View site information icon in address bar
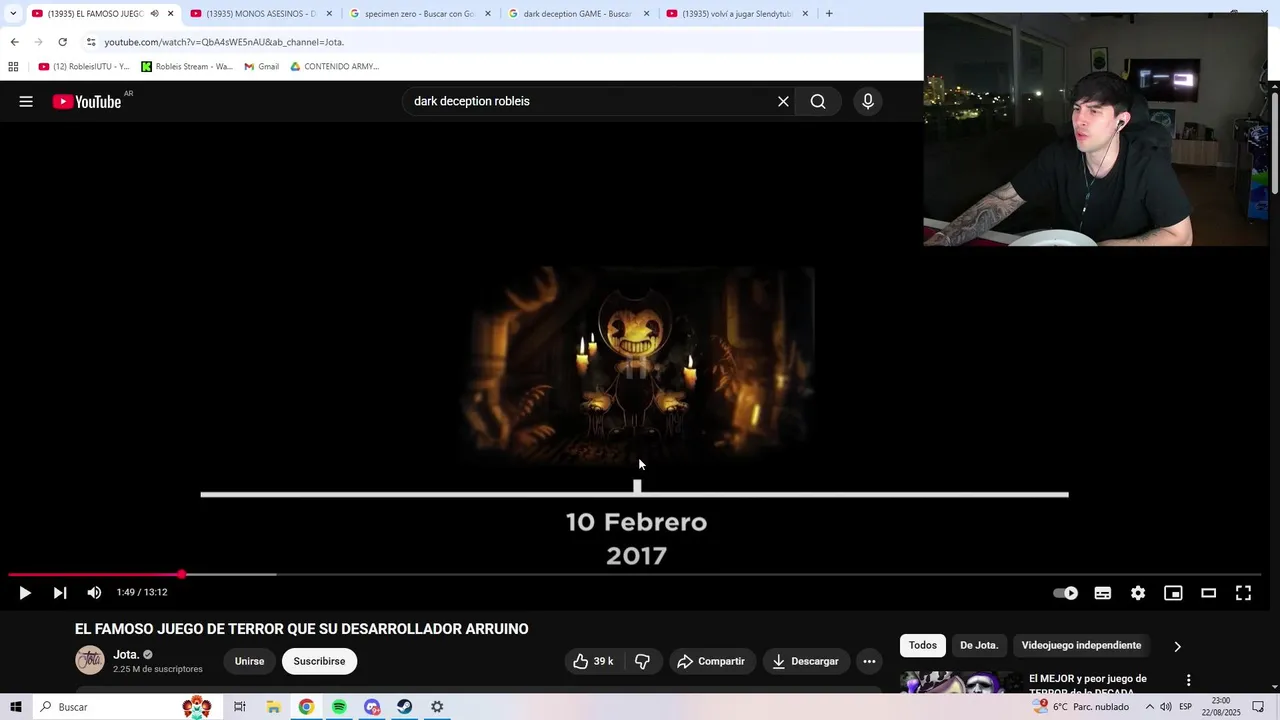Screen dimensions: 1280x720 (x=91, y=42)
